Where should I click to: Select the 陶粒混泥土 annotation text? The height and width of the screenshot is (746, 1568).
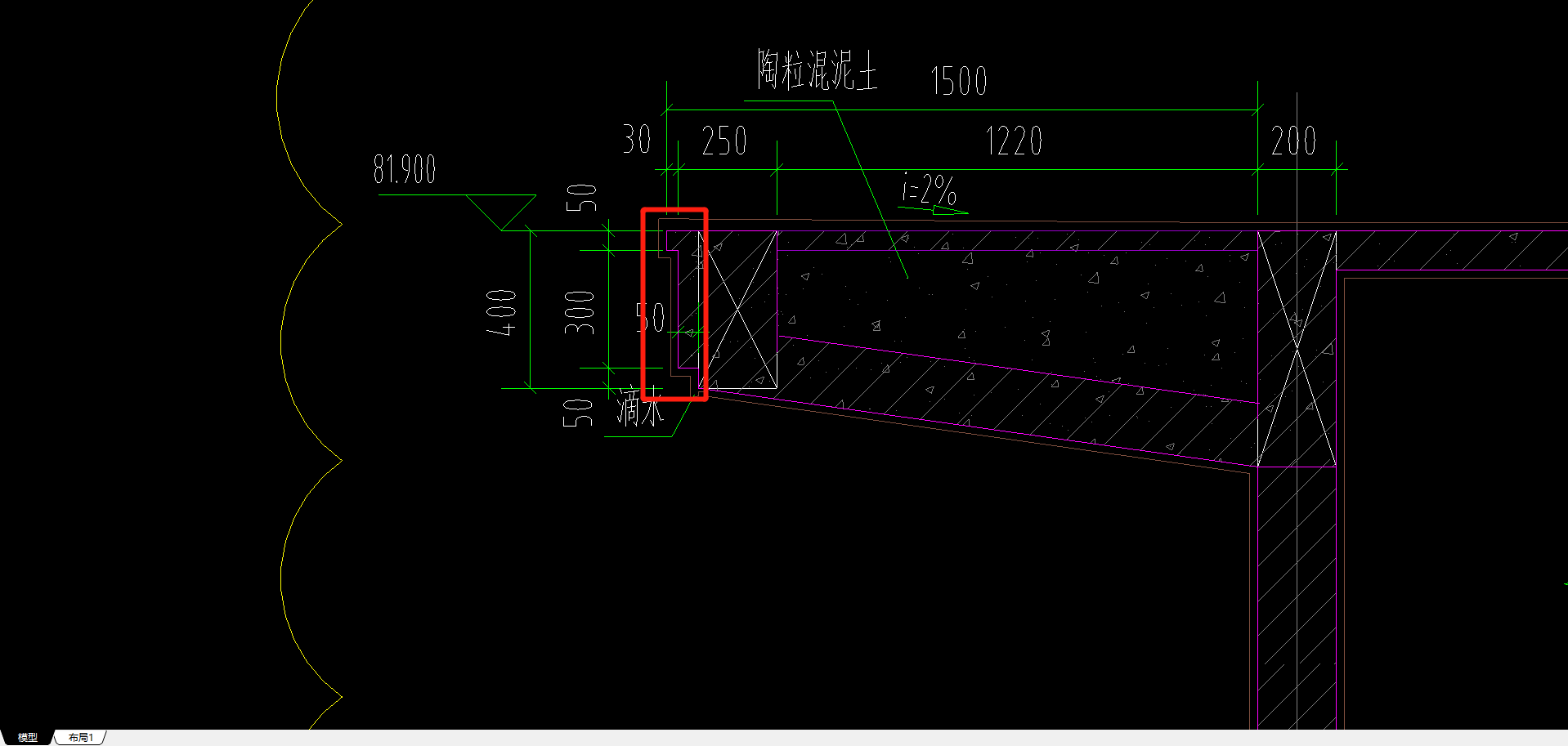pos(817,70)
